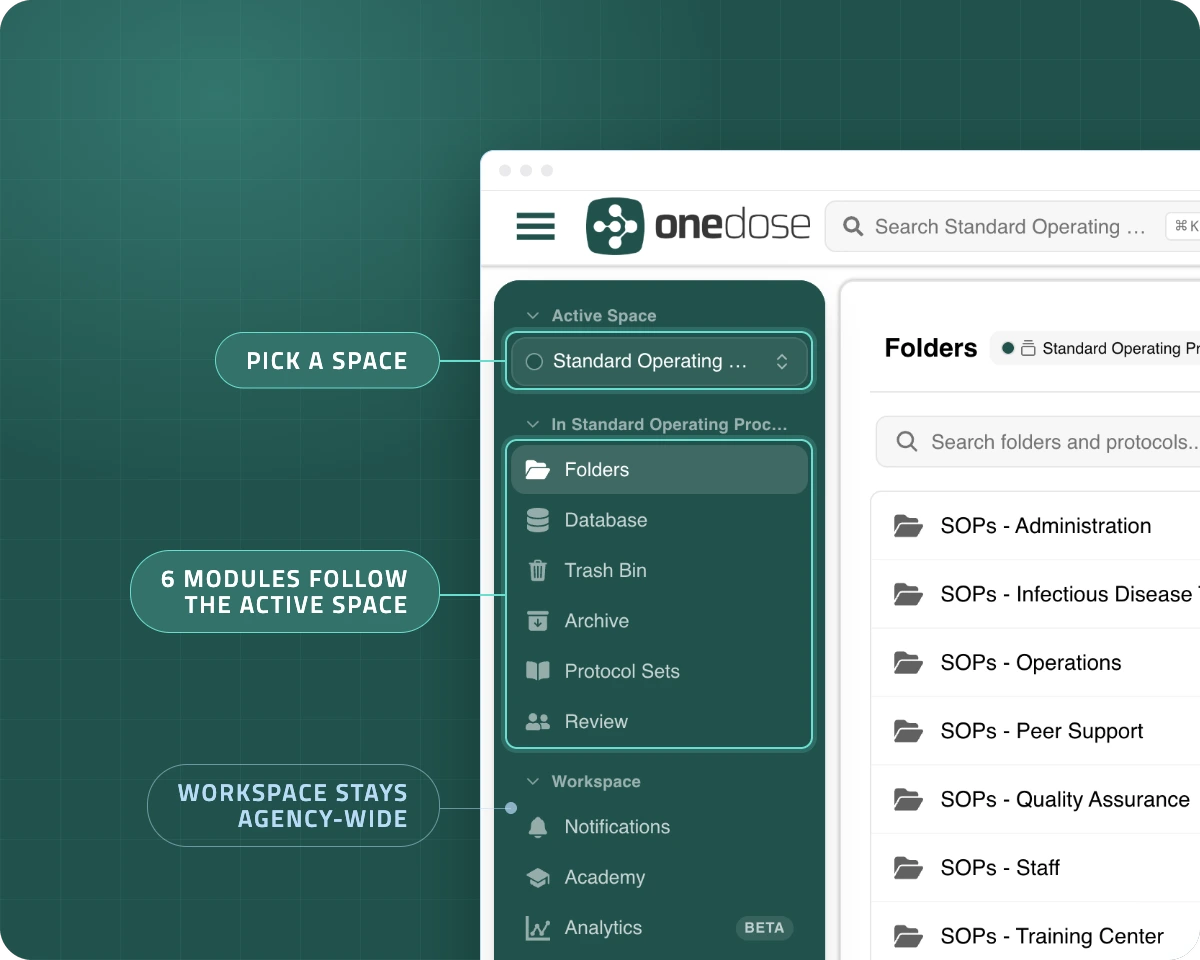Open SOPs - Staff folder
This screenshot has width=1200, height=960.
1036,868
